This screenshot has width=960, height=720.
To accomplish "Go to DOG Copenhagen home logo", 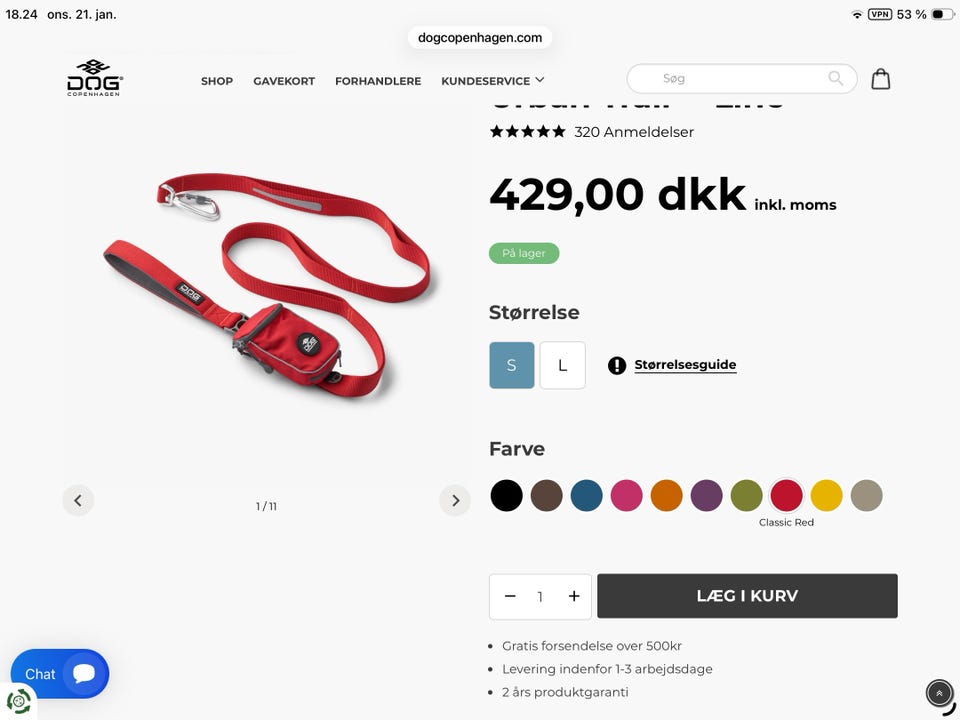I will tap(95, 78).
